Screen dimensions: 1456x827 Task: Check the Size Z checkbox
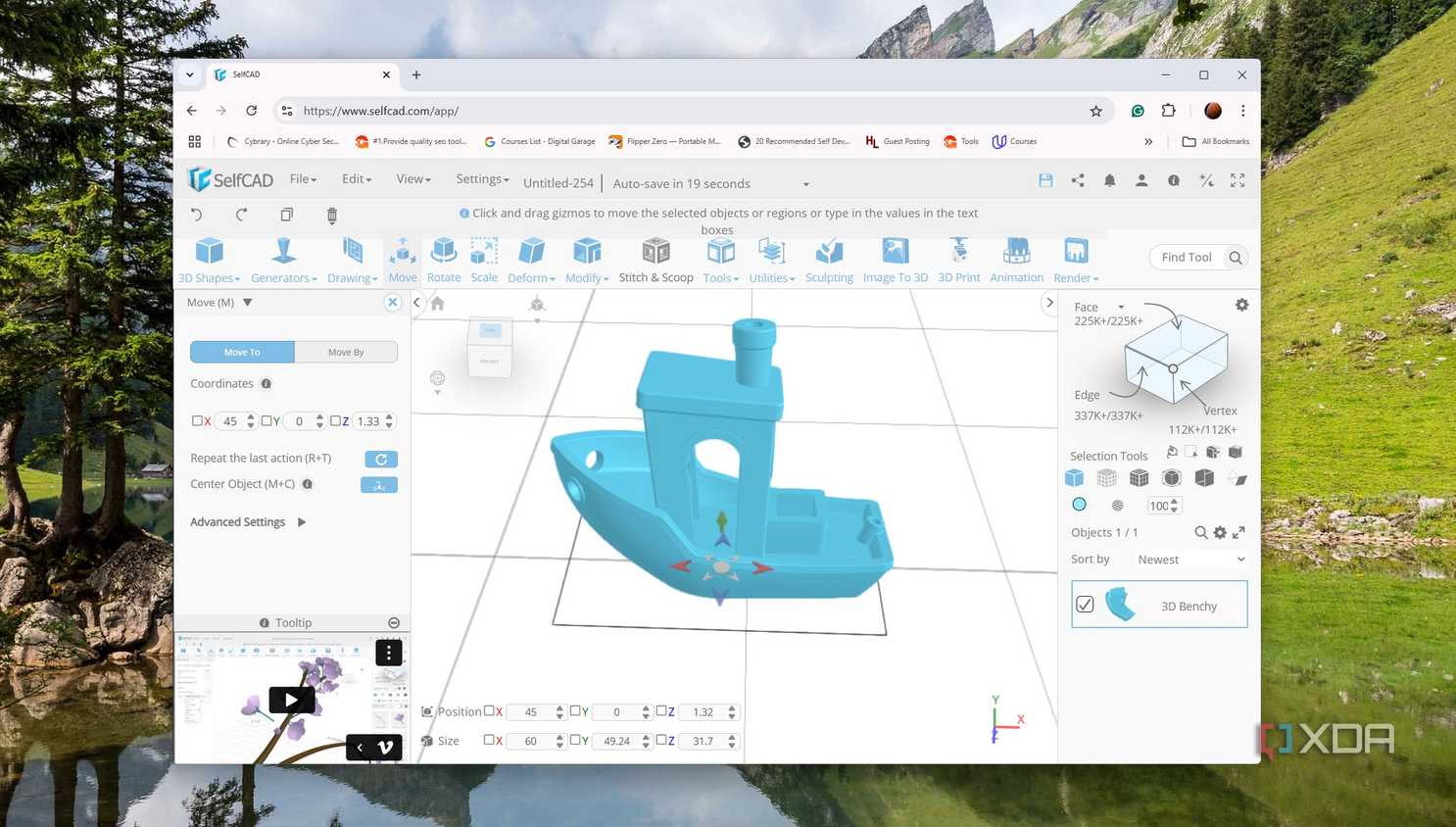coord(661,740)
